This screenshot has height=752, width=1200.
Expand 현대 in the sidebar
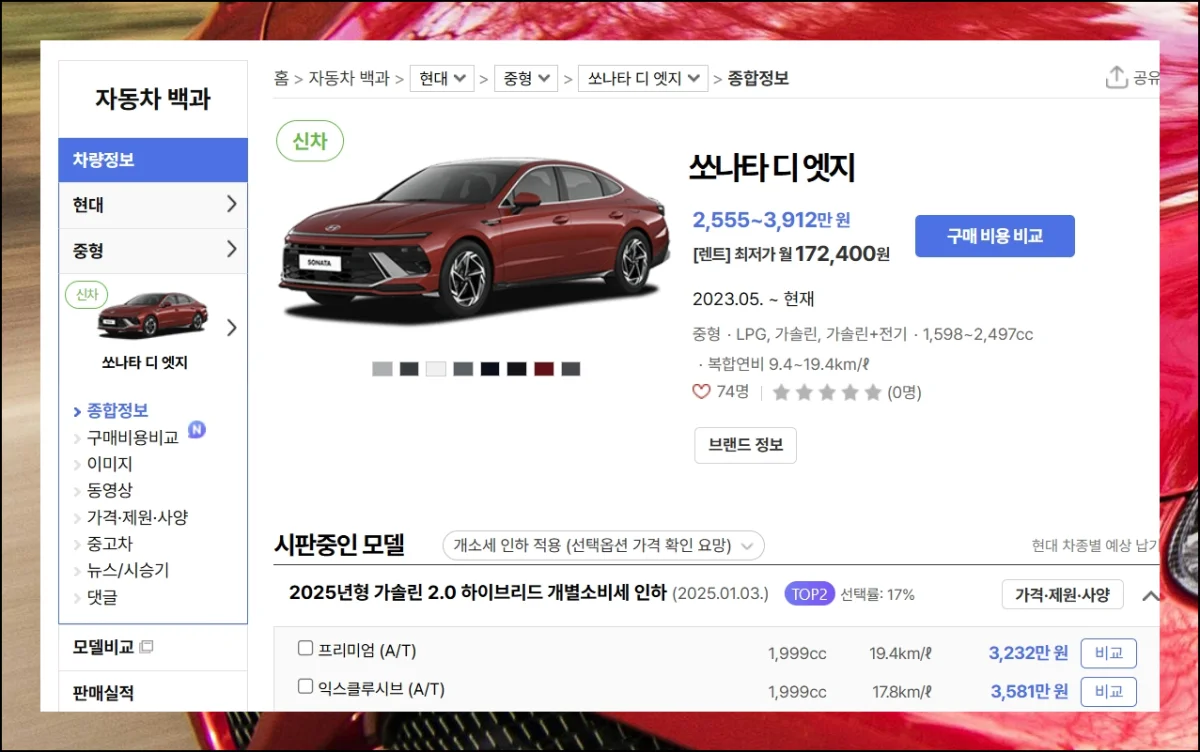click(x=153, y=205)
